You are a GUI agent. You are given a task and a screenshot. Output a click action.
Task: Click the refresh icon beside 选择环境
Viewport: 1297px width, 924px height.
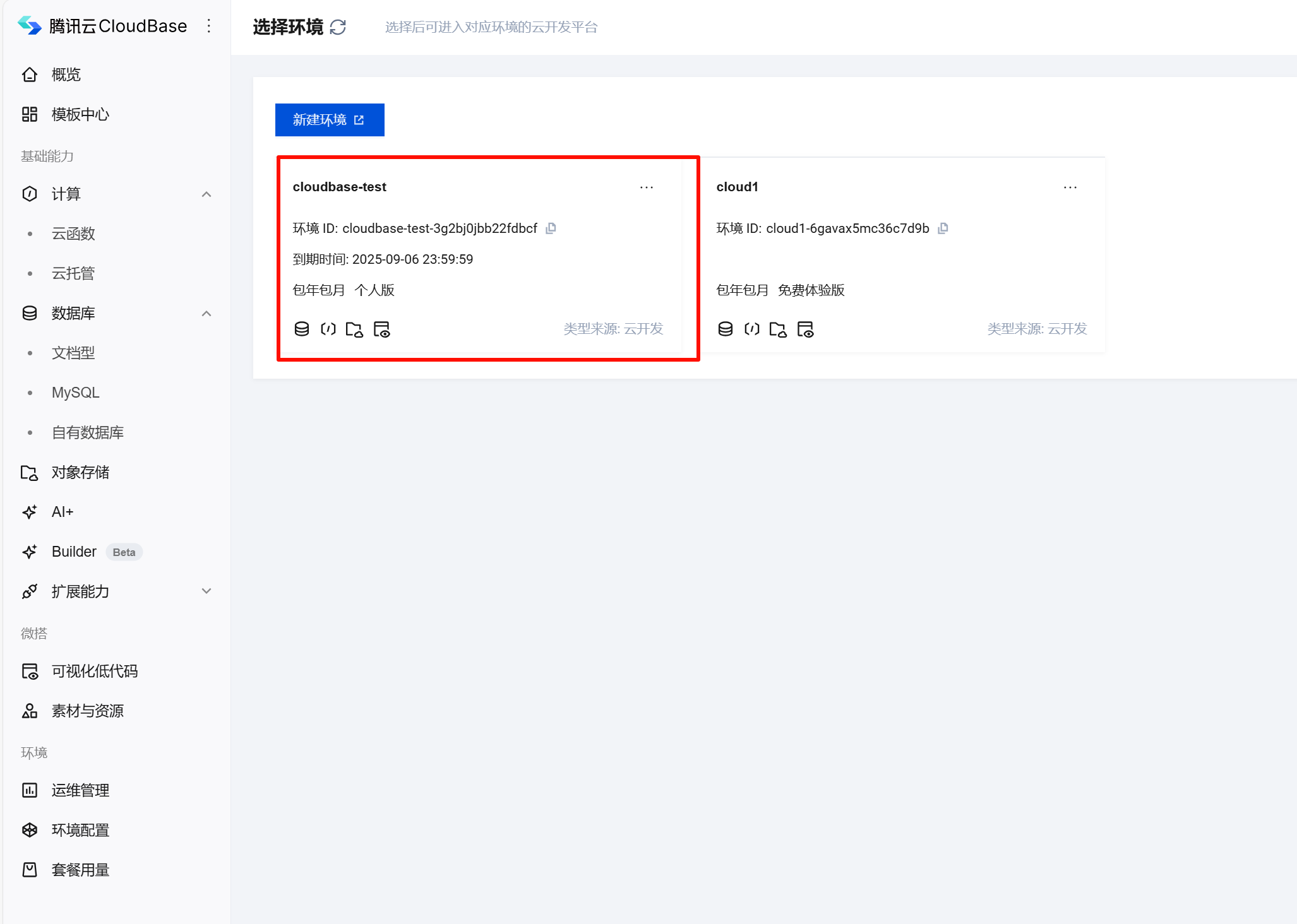(x=338, y=27)
